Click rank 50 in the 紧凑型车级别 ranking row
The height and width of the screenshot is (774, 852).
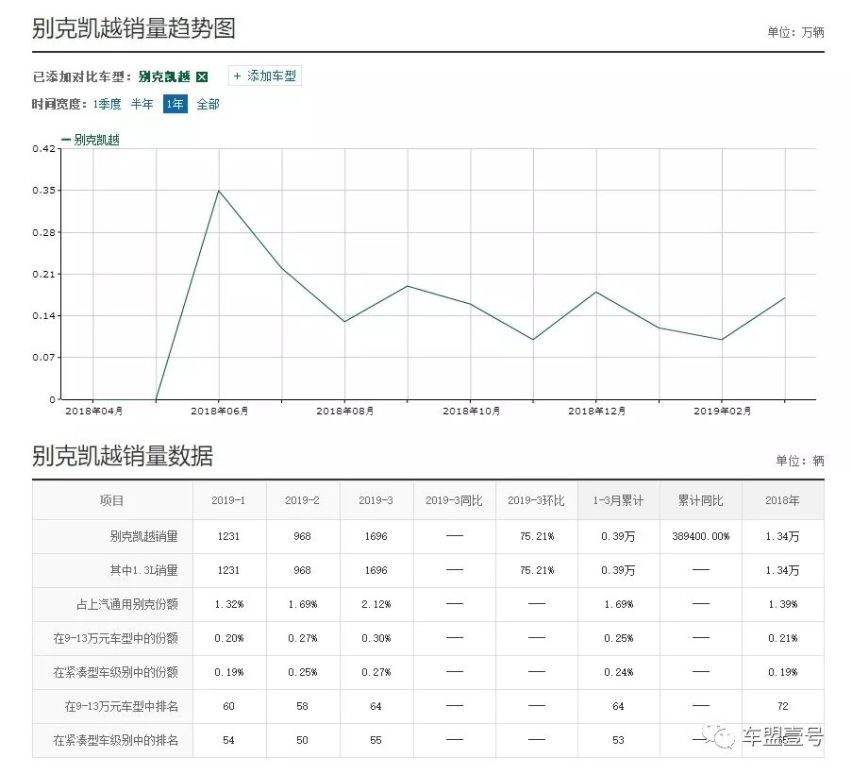[302, 740]
